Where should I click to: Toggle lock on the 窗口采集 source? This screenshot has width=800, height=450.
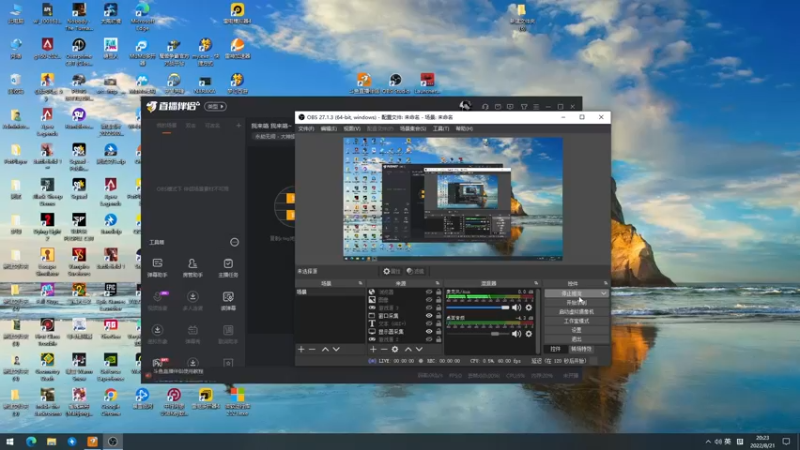click(x=438, y=316)
